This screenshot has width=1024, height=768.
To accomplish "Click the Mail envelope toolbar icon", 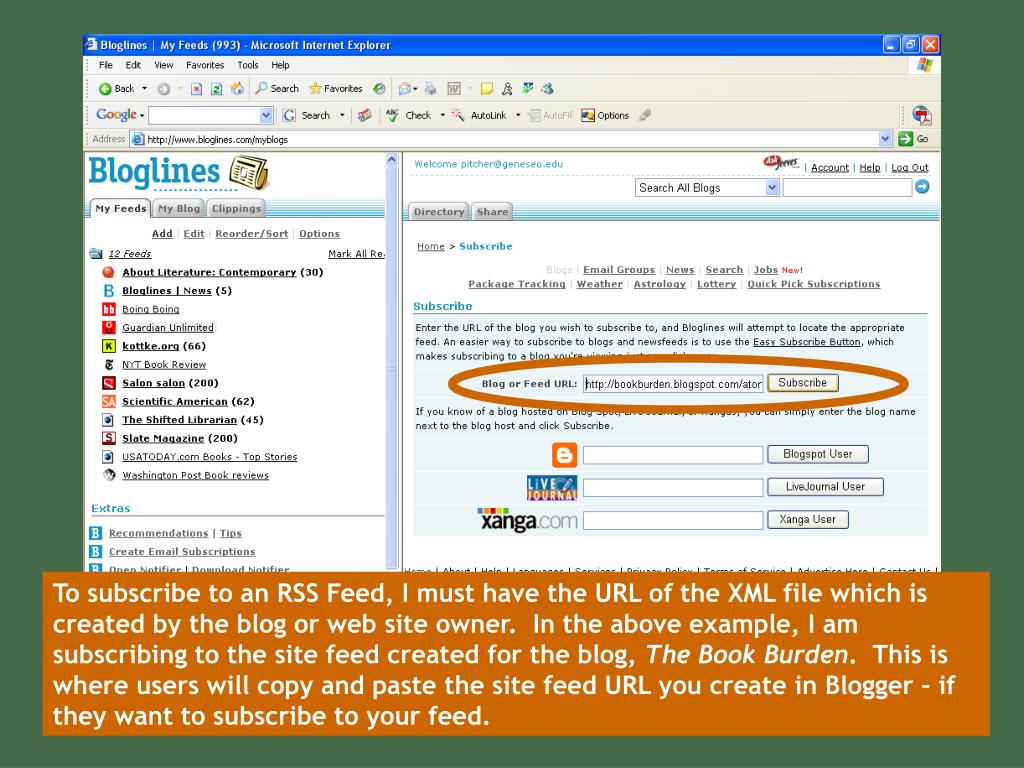I will 404,89.
